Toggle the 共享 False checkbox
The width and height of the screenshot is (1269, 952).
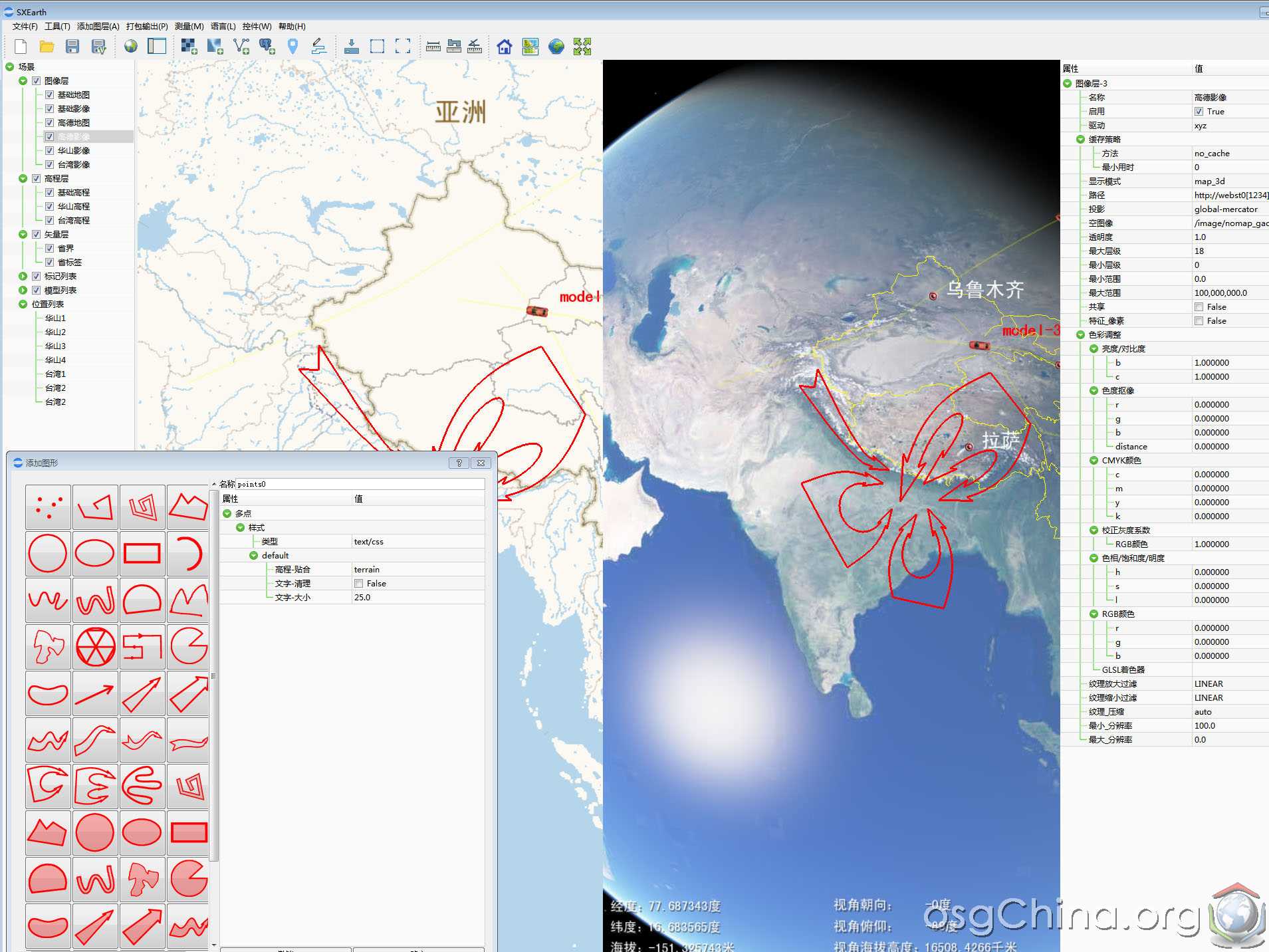(1199, 307)
